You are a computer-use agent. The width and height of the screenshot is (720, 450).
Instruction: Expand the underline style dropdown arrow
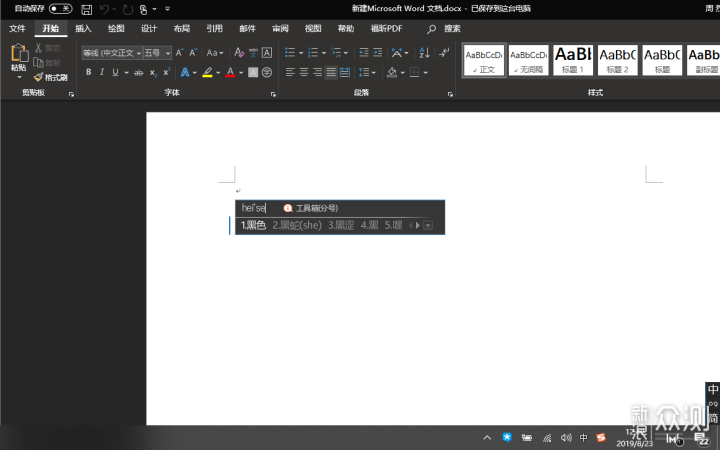point(126,73)
